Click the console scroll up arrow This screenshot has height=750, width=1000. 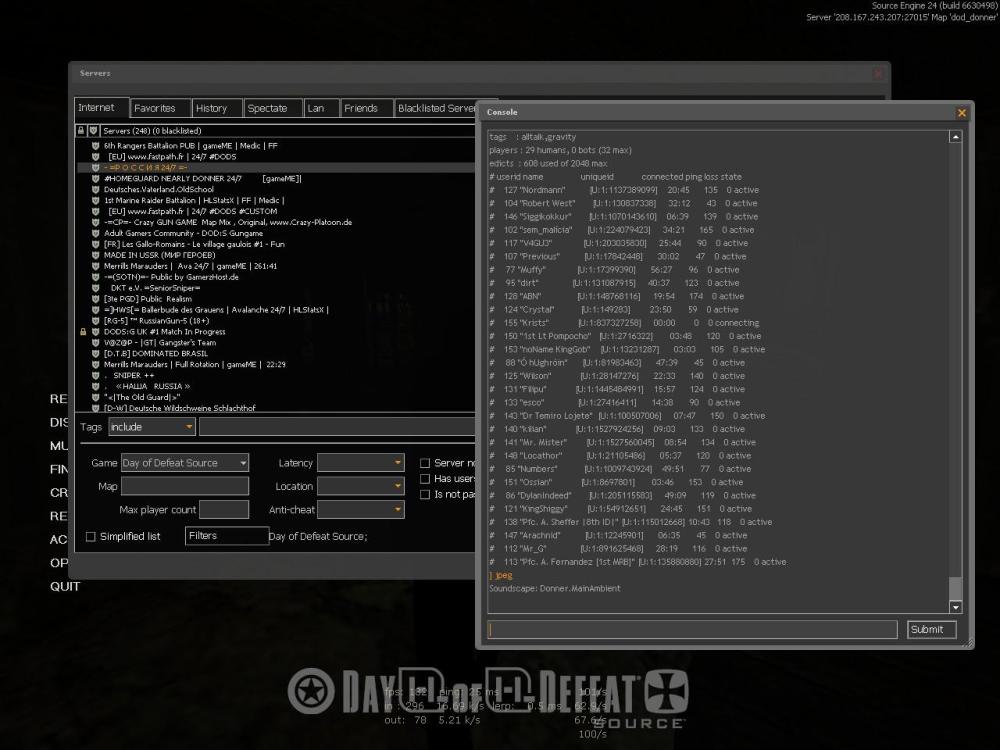955,136
